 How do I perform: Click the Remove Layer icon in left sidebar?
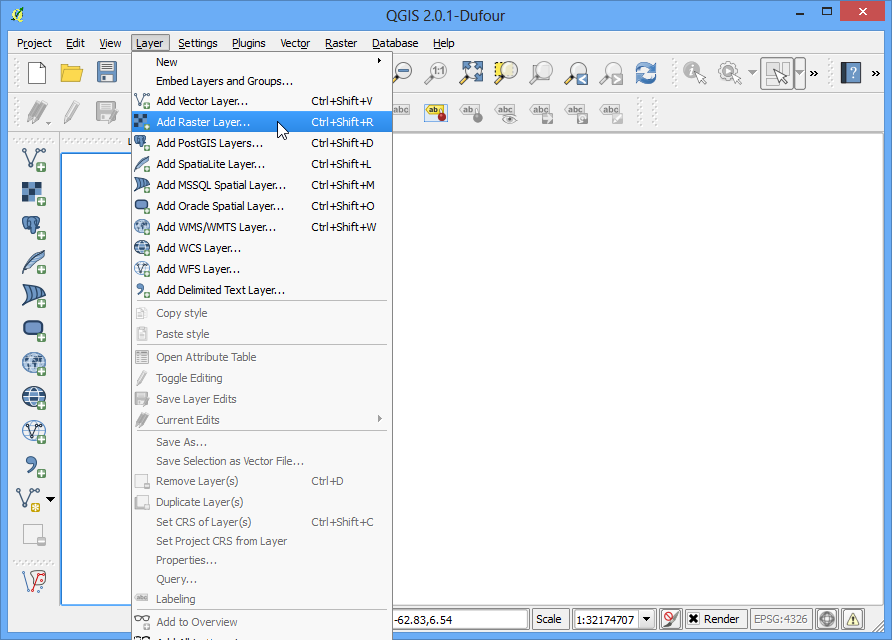pos(34,535)
